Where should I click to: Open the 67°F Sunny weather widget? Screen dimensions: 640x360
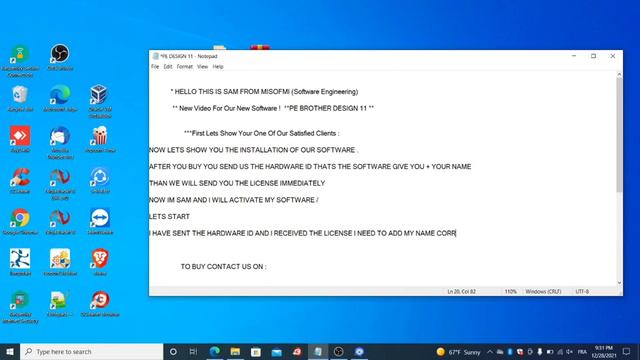[458, 351]
